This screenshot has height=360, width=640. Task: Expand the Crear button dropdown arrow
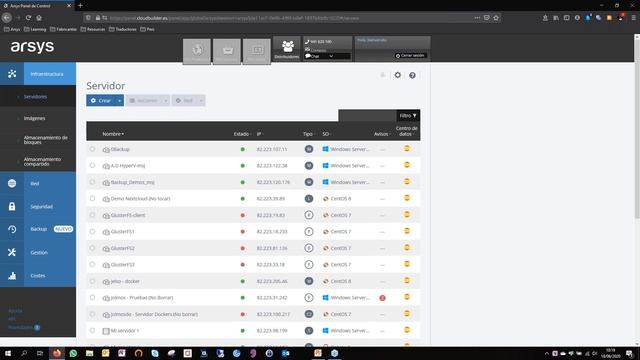tap(119, 100)
